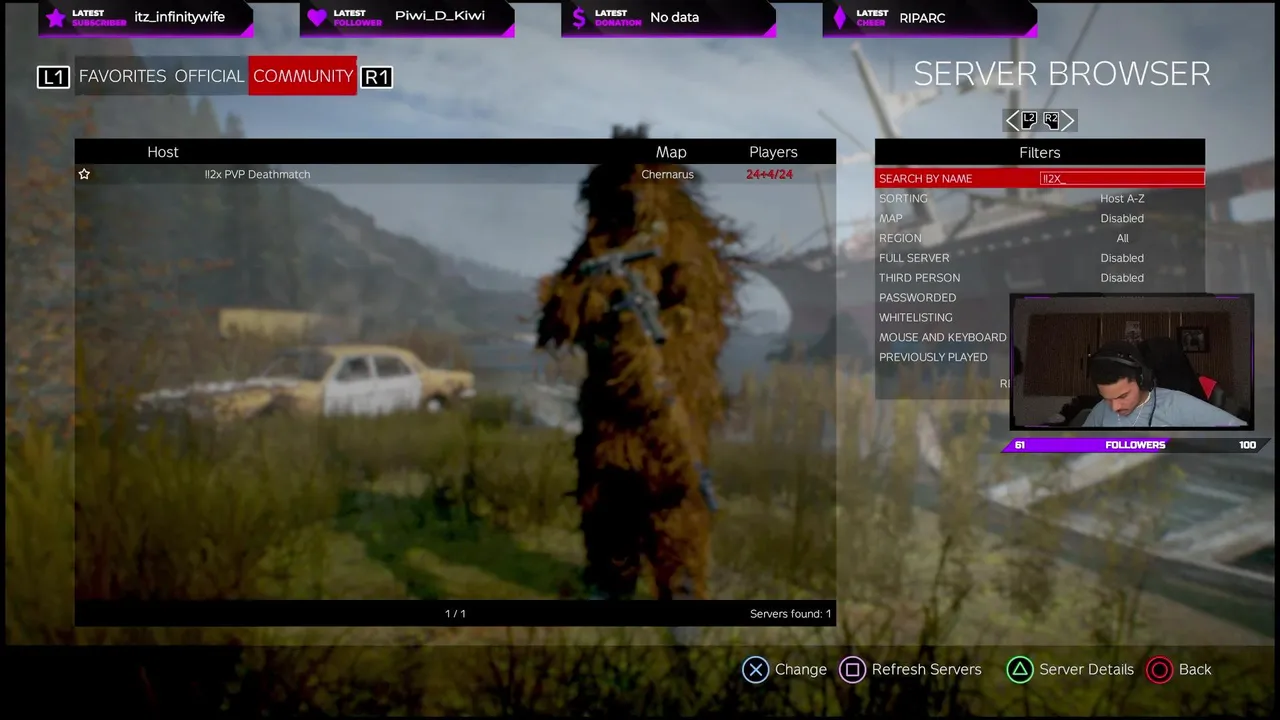This screenshot has width=1280, height=720.
Task: Click the Server Details label
Action: click(1086, 670)
